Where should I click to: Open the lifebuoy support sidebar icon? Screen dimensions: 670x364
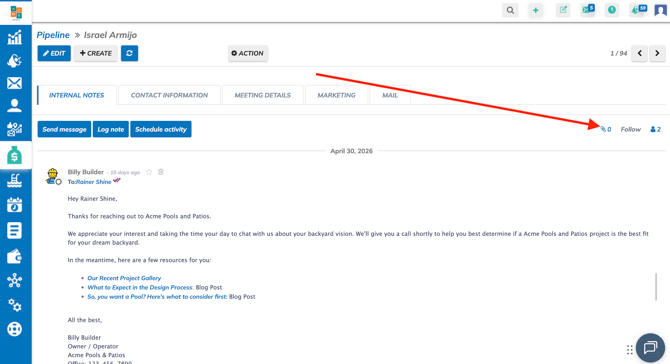tap(15, 329)
